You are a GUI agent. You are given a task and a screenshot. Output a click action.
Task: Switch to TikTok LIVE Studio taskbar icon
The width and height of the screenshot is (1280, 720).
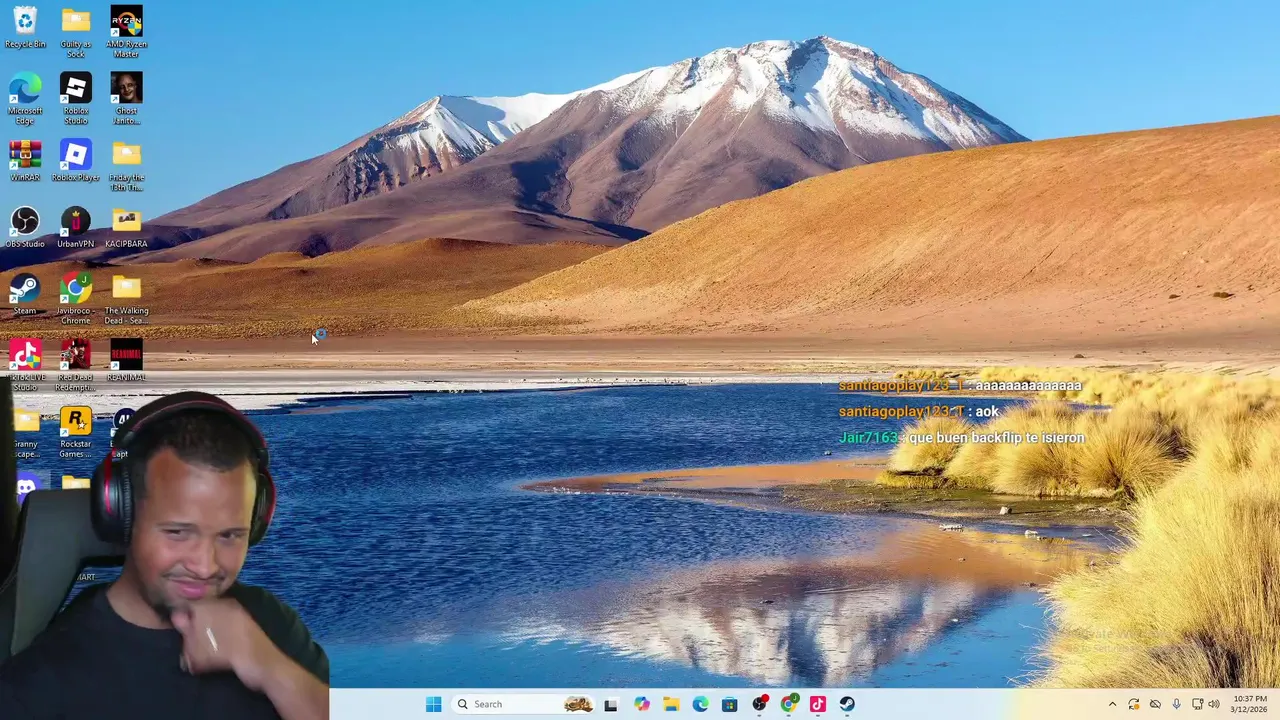point(818,704)
